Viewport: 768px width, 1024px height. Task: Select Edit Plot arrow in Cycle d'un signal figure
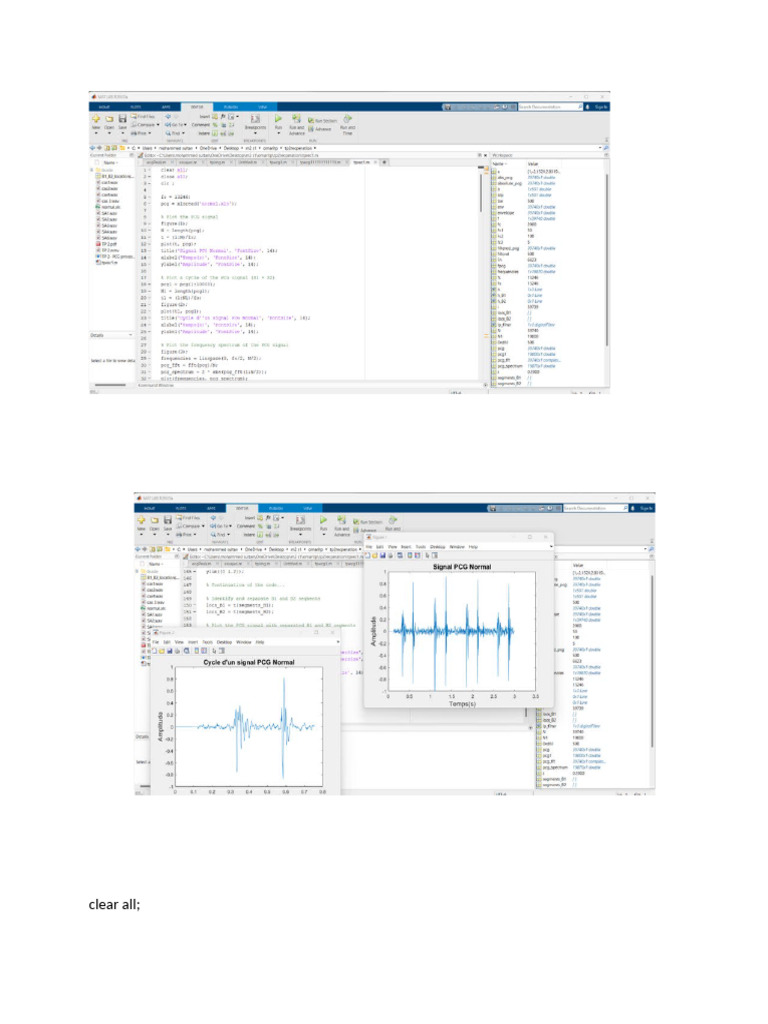coord(214,651)
